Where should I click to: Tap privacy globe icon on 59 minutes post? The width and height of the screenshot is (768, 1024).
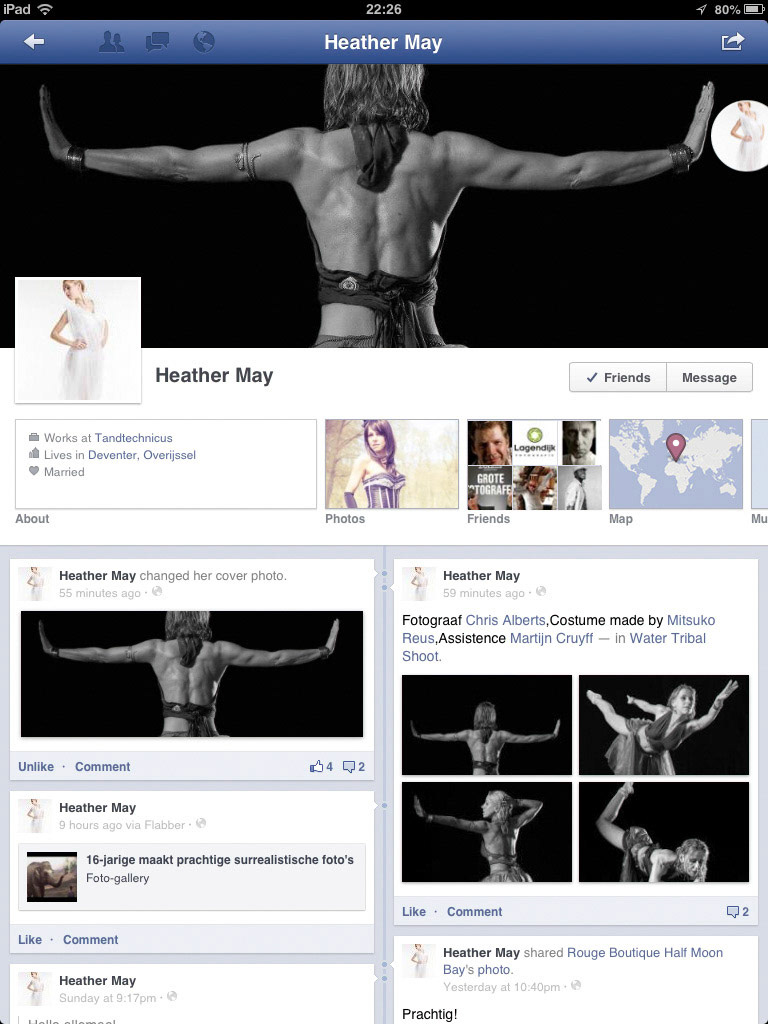[x=541, y=592]
